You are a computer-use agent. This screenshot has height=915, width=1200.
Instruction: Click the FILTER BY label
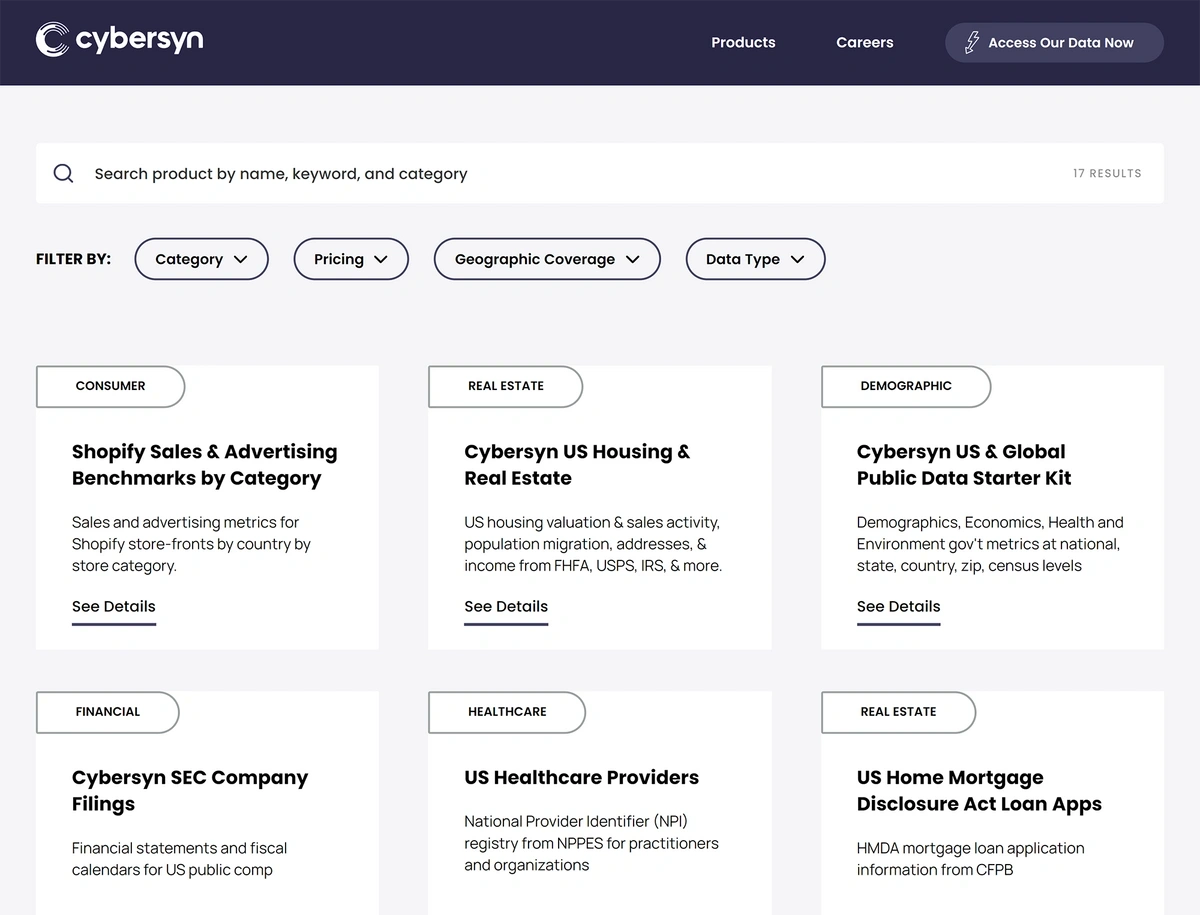tap(73, 259)
